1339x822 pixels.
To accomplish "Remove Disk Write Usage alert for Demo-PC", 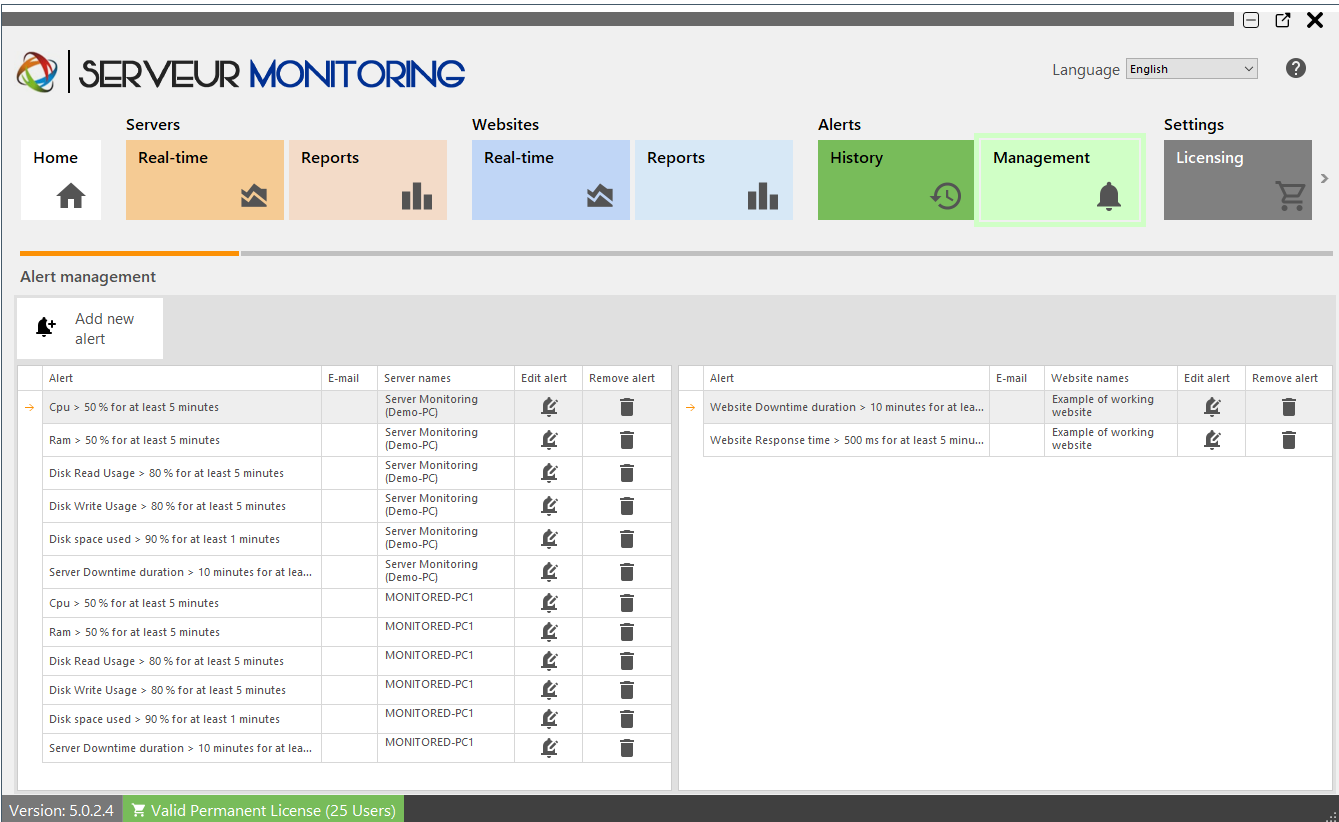I will point(627,506).
